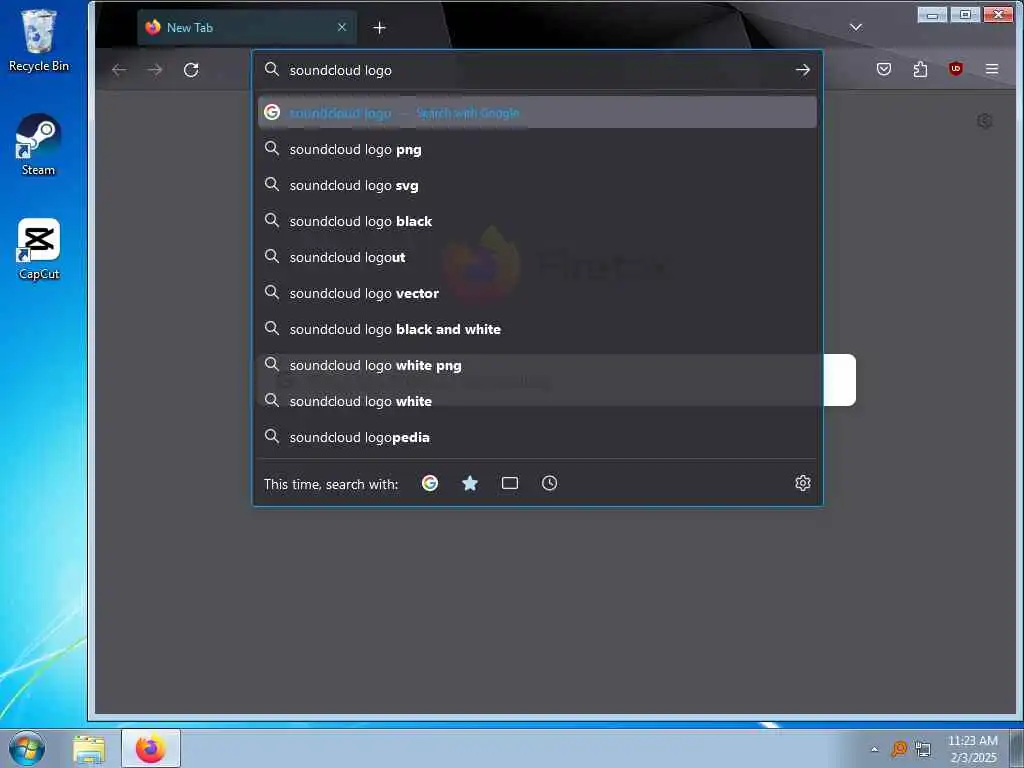Open the Windows Start button

tap(27, 748)
